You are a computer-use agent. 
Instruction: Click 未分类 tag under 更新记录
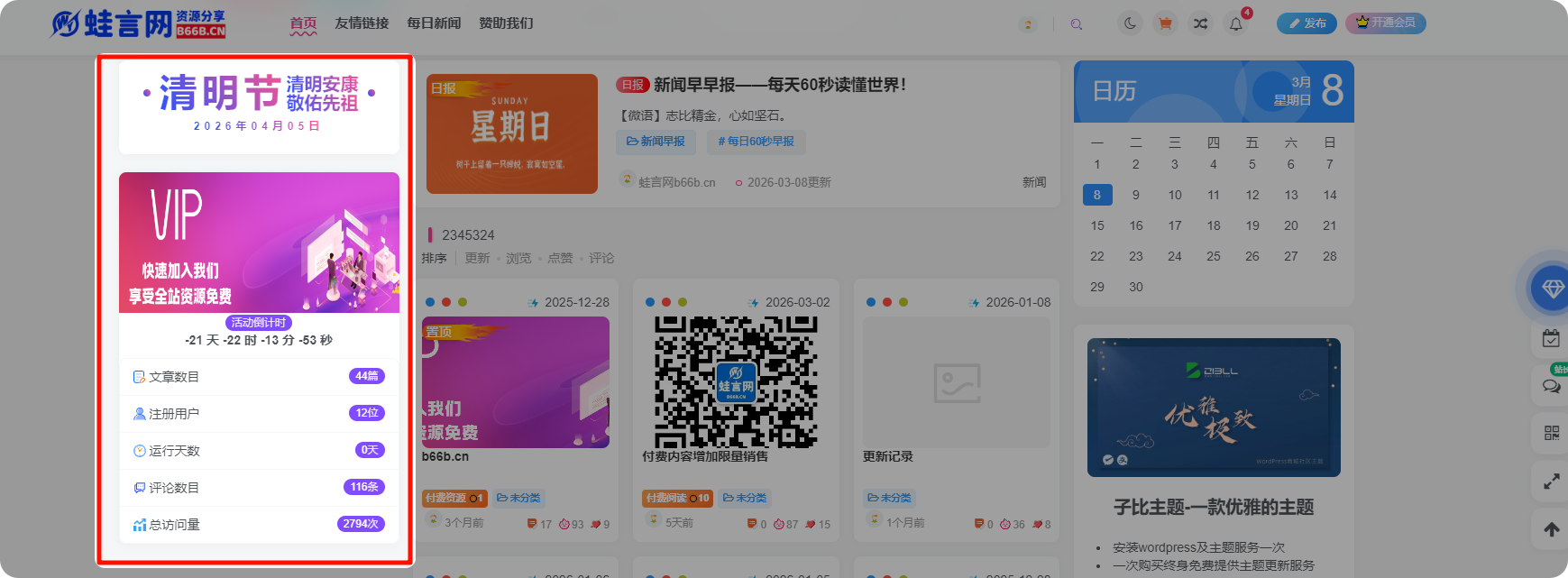pos(889,498)
